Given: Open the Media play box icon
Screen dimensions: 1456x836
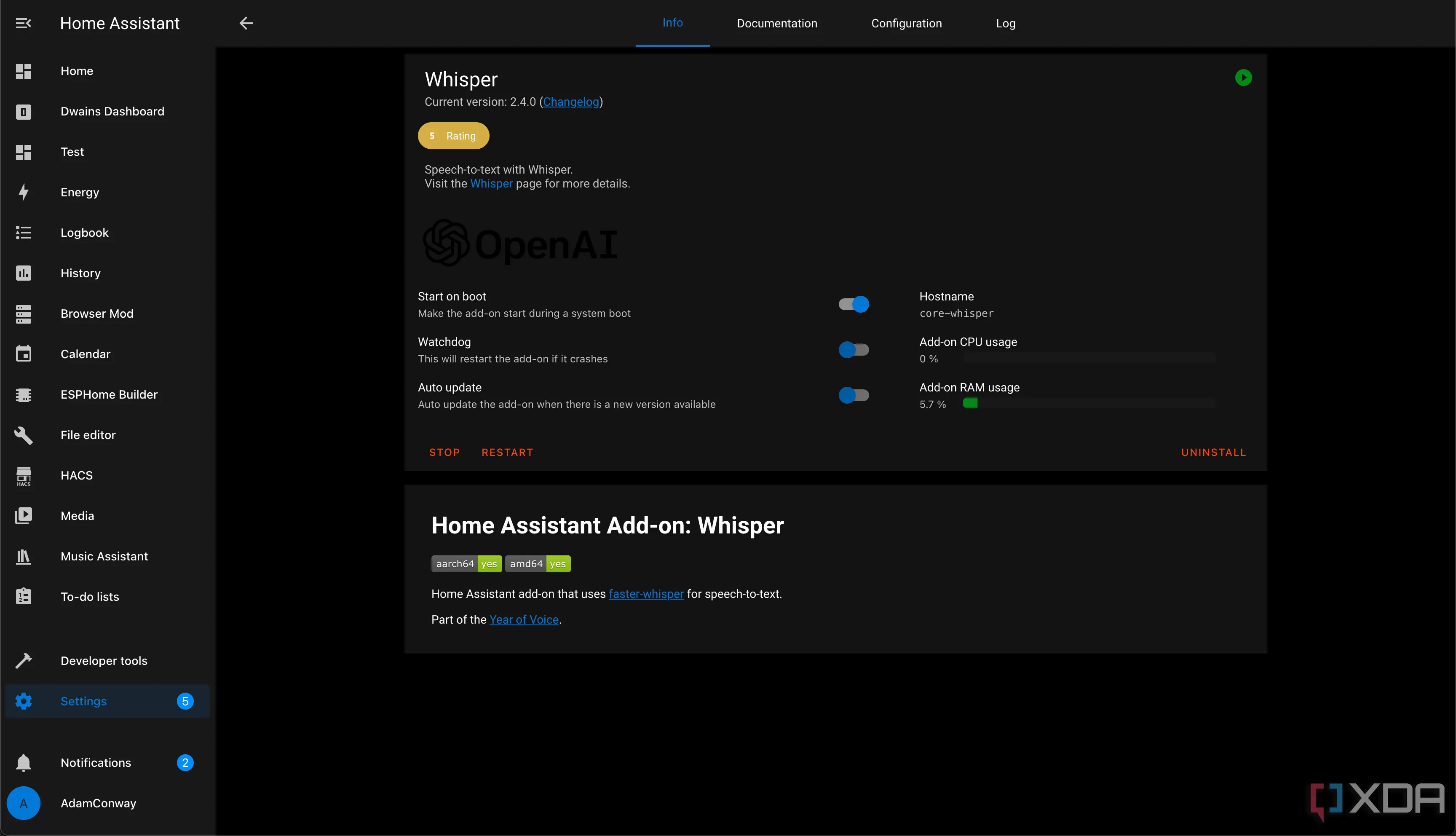Looking at the screenshot, I should pos(24,516).
